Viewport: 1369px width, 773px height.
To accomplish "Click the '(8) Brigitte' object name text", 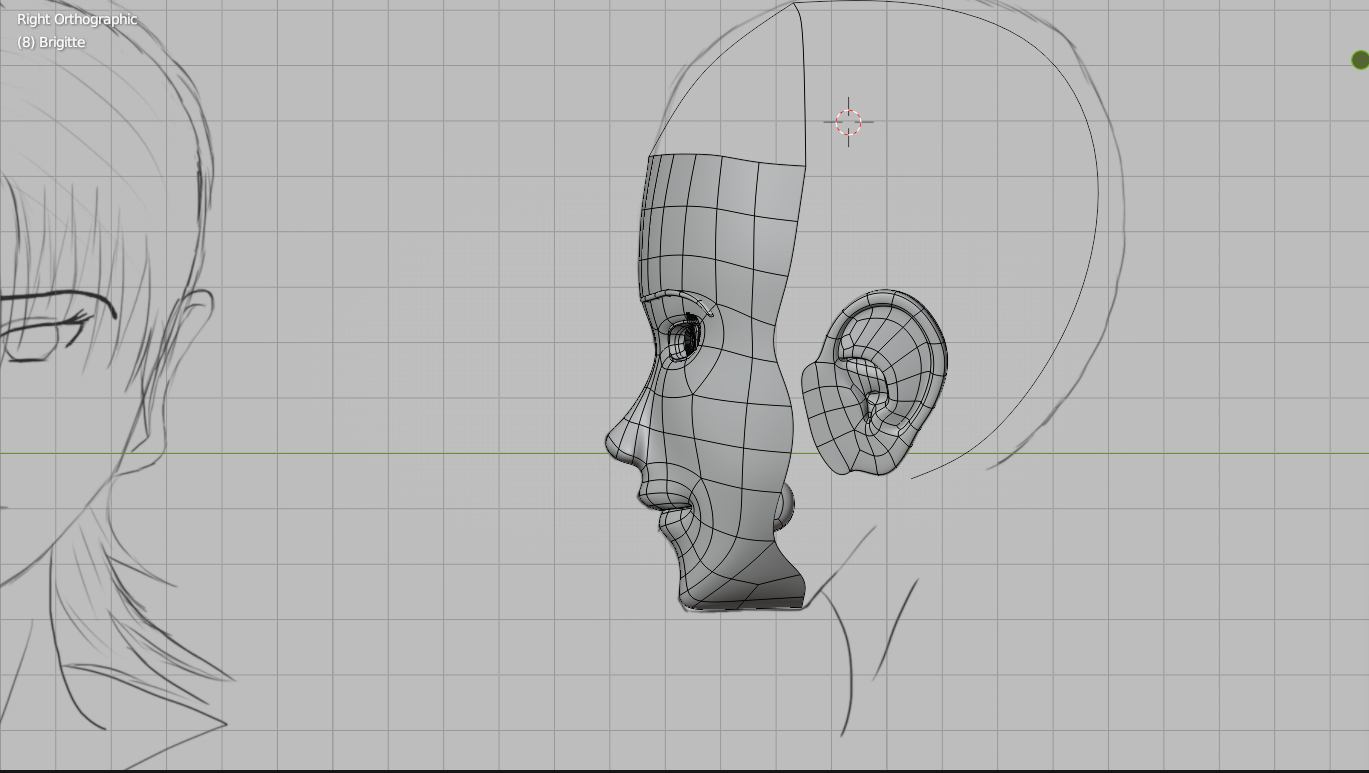I will point(51,42).
